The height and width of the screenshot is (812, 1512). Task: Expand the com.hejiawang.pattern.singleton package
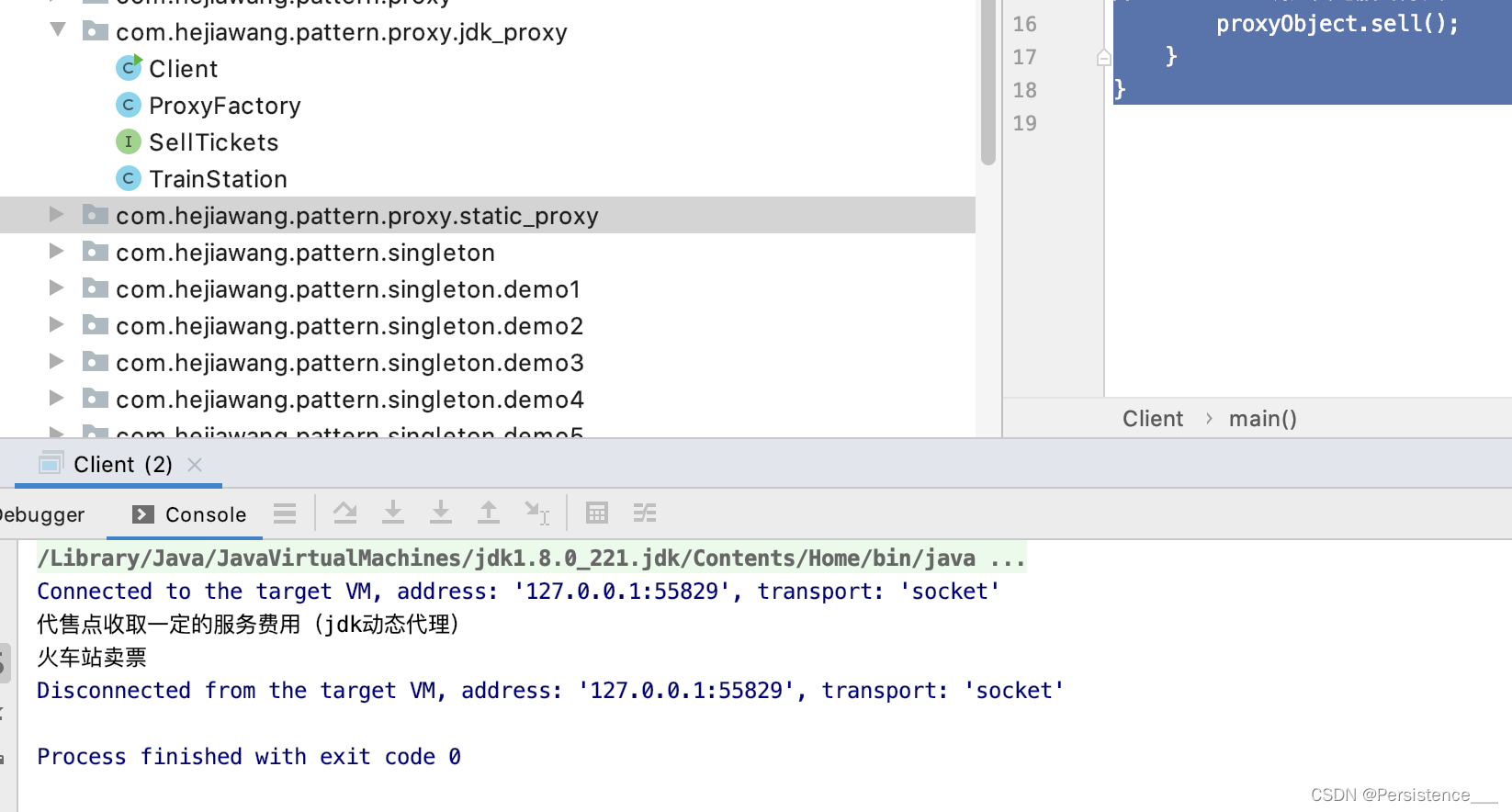[56, 251]
